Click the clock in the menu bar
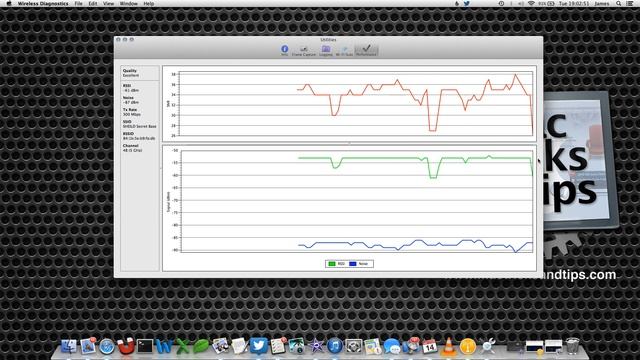This screenshot has height=360, width=640. tap(574, 3)
